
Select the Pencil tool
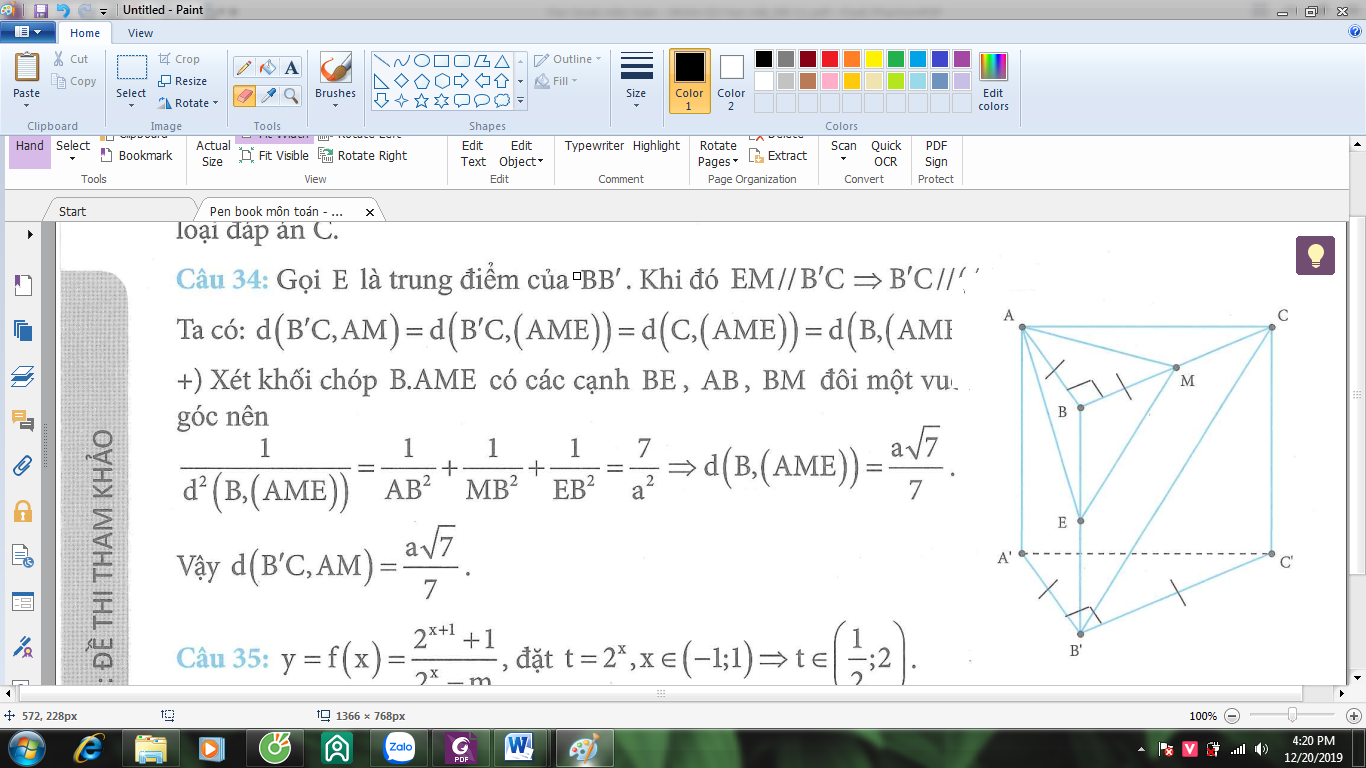point(243,68)
